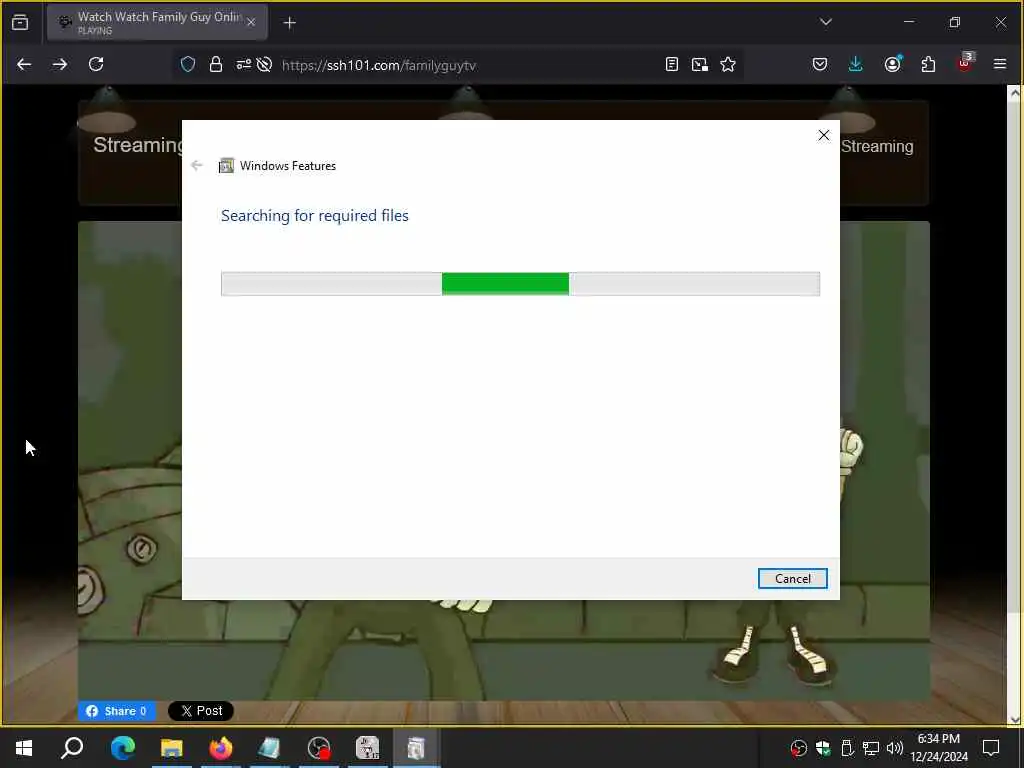
Task: Open the Firefox hamburger application menu
Action: [x=1000, y=64]
